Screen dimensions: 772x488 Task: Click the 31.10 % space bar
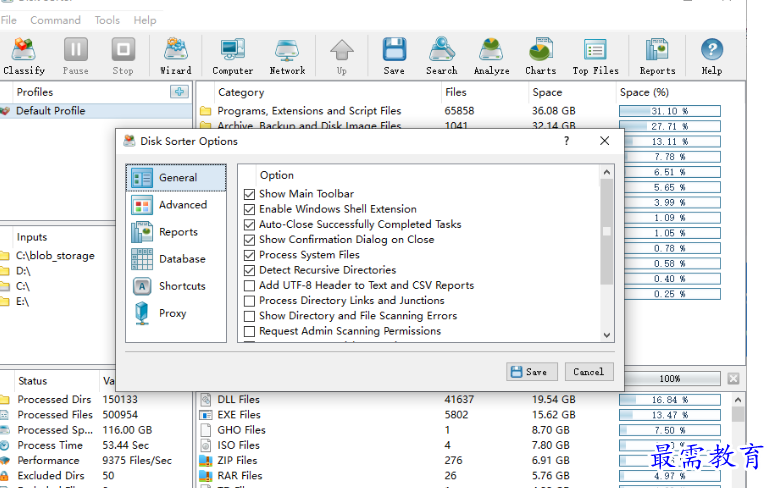670,111
